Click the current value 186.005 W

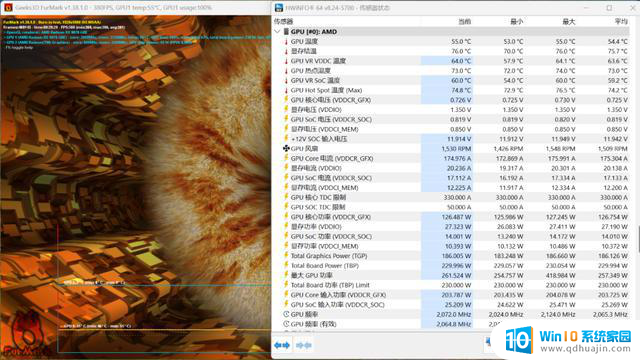click(x=456, y=256)
